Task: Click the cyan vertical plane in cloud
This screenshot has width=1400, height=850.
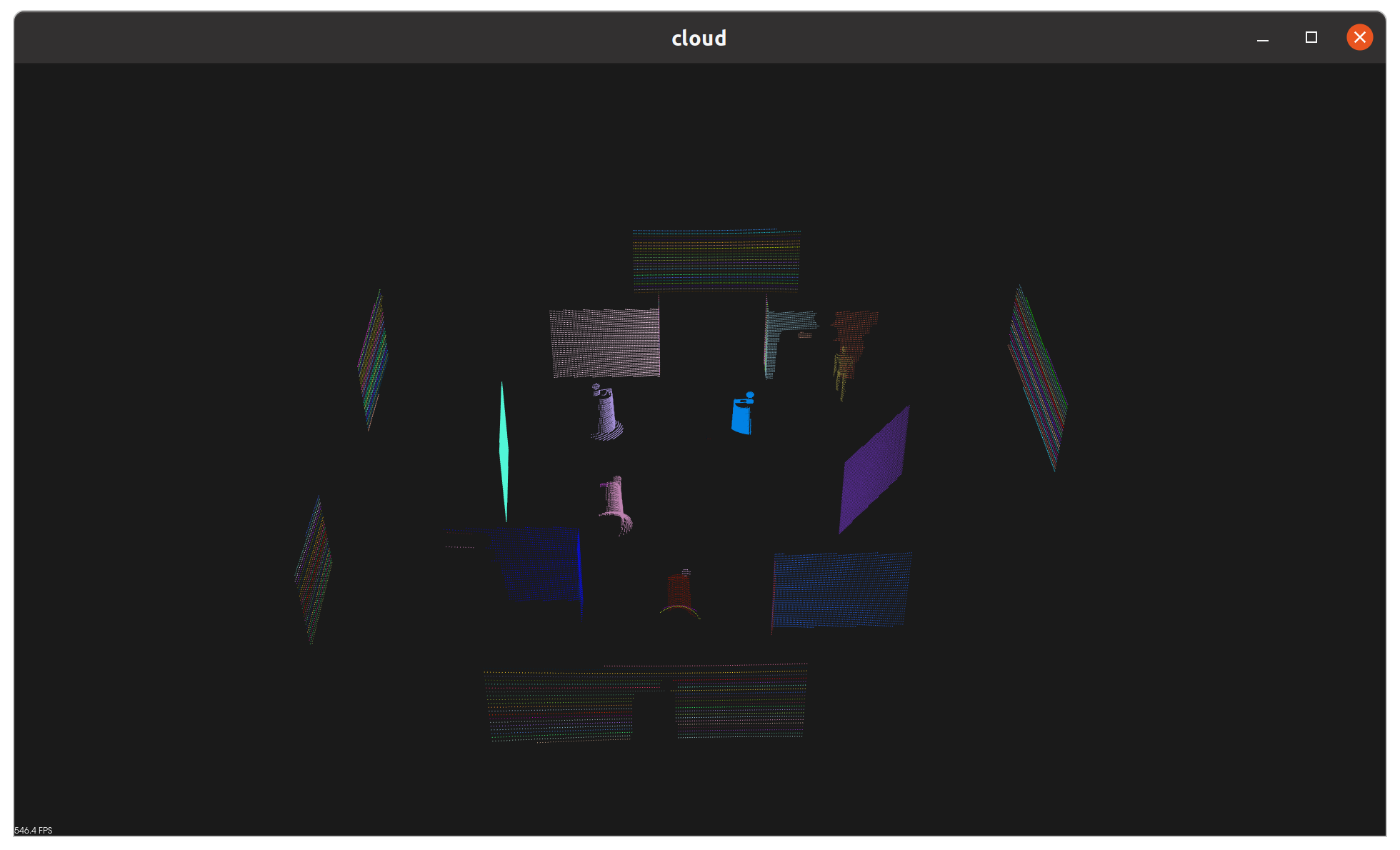Action: [504, 451]
